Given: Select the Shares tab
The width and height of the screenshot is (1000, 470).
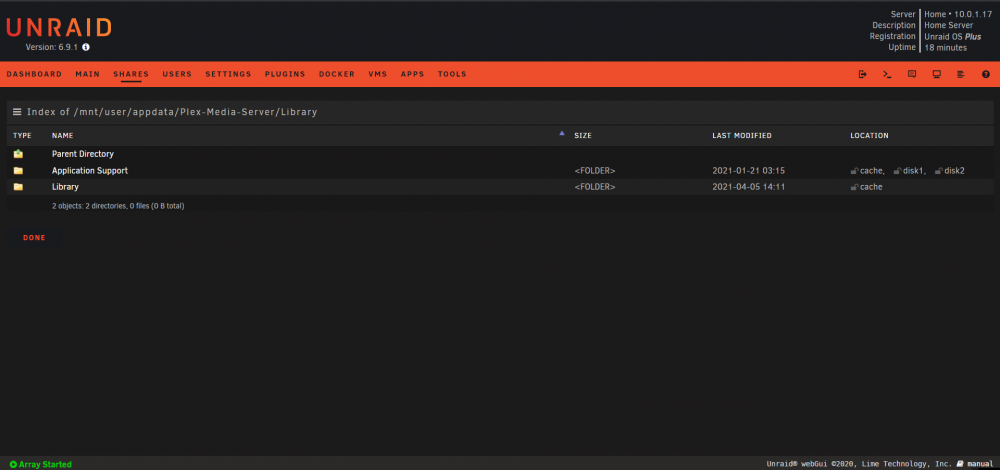Looking at the screenshot, I should 131,74.
